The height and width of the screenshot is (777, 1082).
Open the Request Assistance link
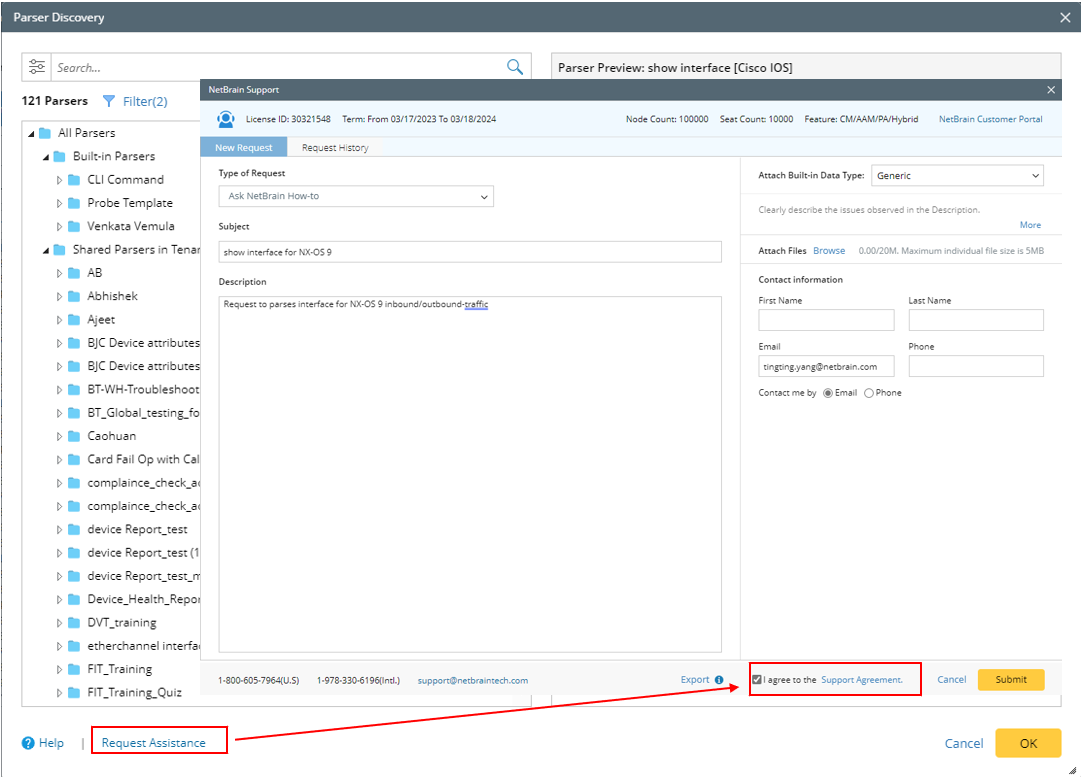(154, 743)
